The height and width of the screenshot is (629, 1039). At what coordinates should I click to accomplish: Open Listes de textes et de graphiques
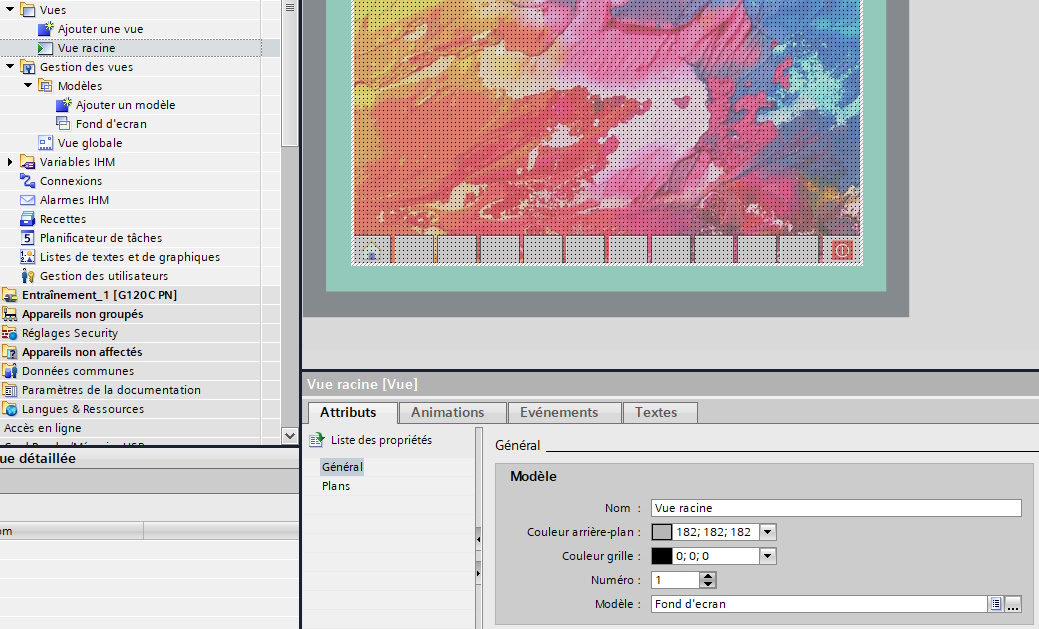click(129, 257)
